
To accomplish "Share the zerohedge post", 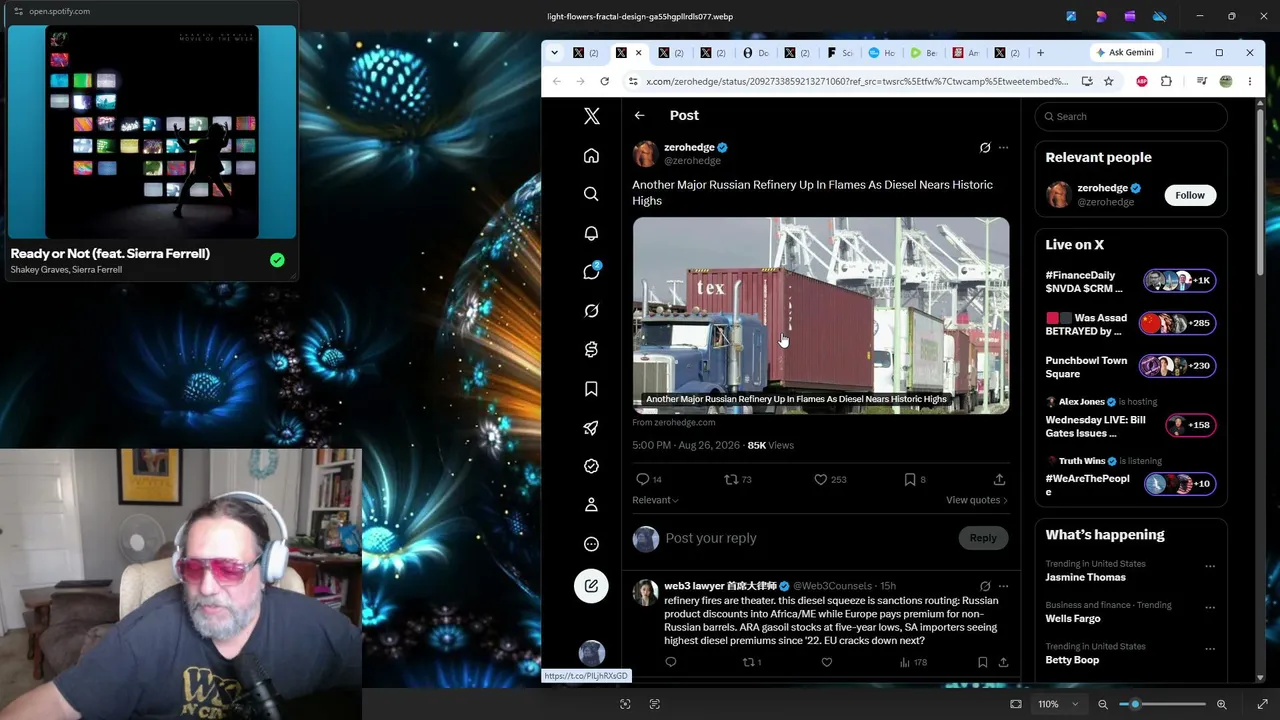I will pos(999,480).
